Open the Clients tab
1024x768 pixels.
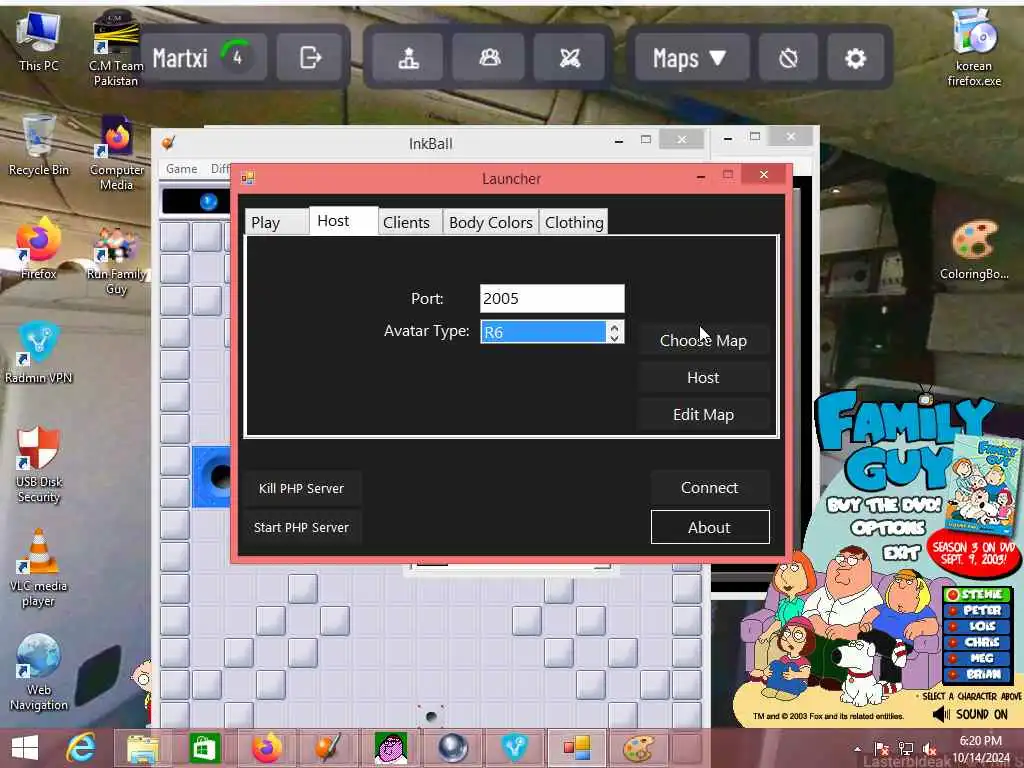(410, 222)
